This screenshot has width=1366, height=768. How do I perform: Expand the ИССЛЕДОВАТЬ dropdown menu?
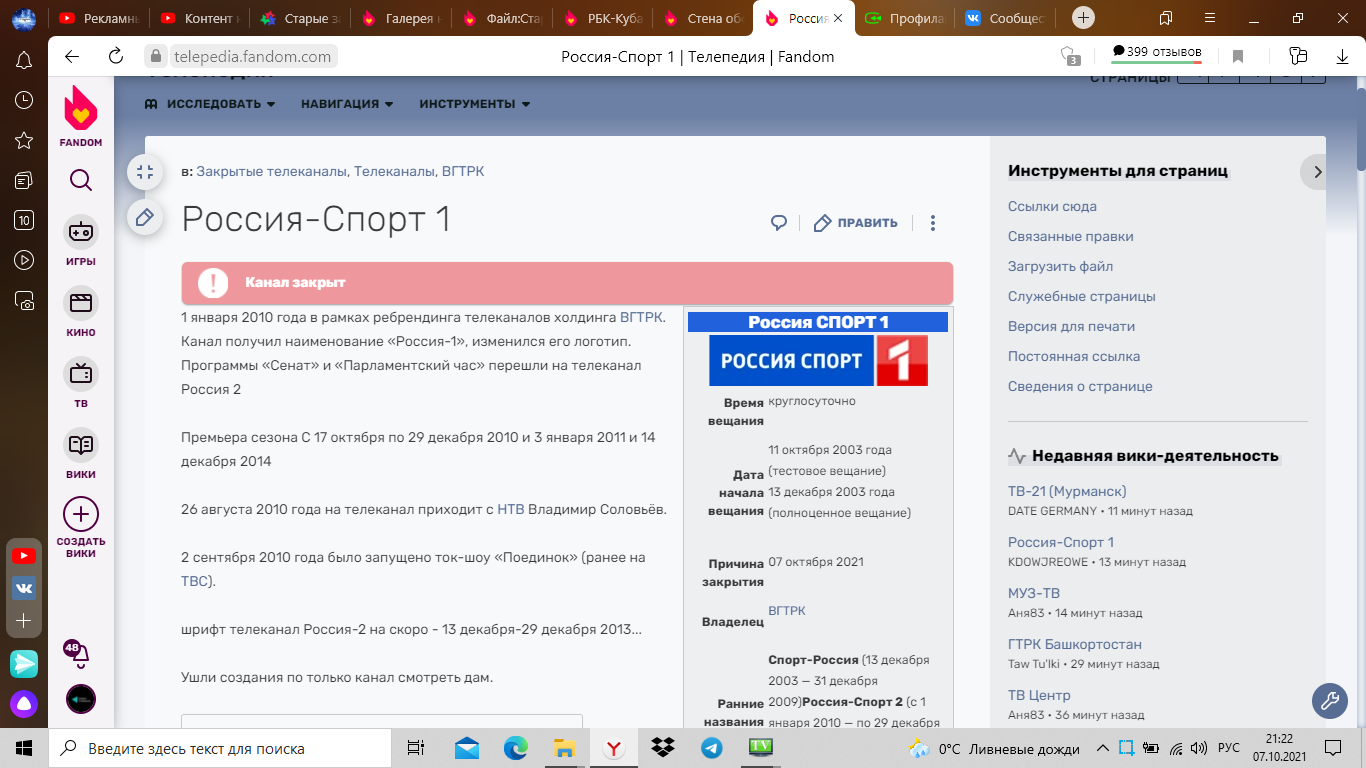[x=210, y=104]
